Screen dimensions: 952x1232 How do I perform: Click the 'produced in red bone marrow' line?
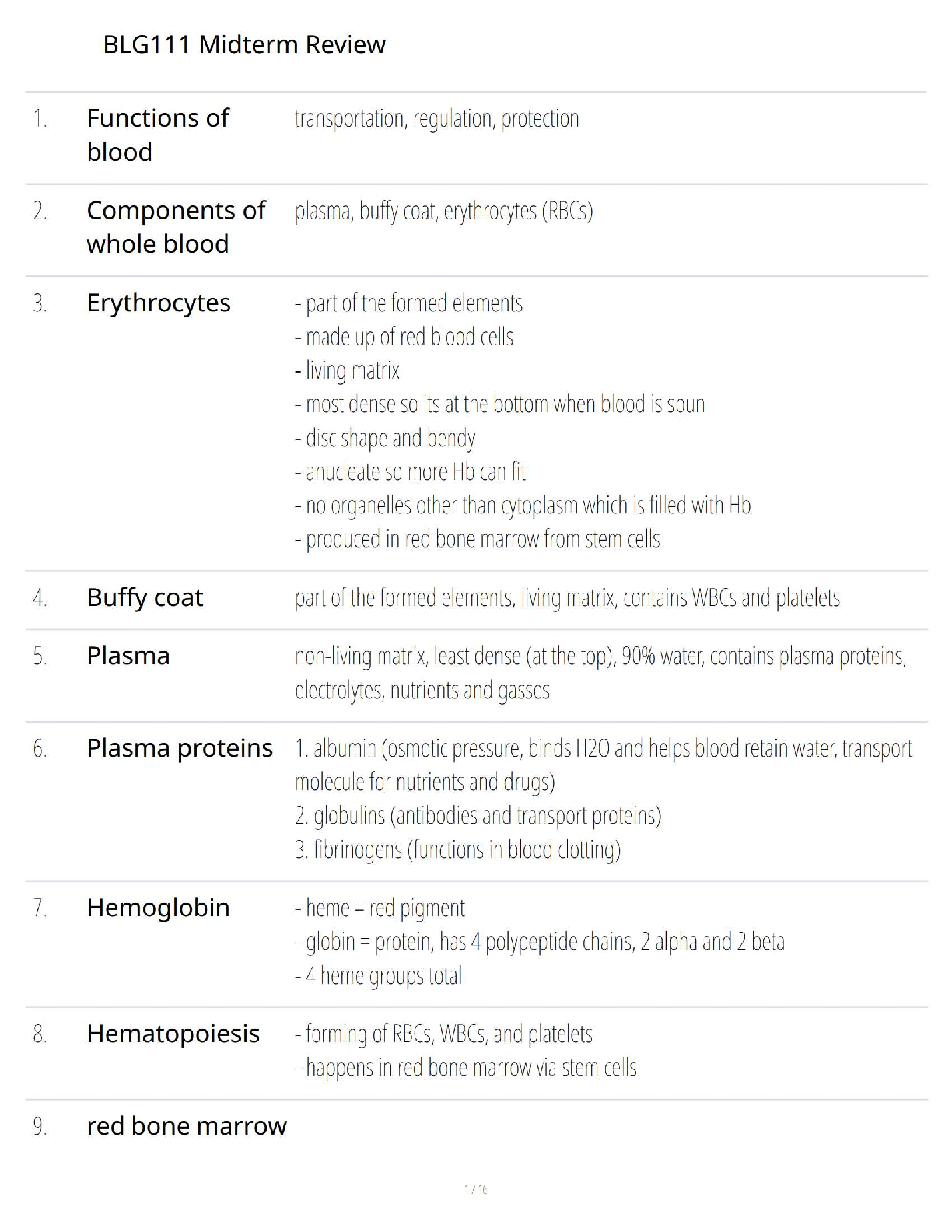[x=478, y=539]
